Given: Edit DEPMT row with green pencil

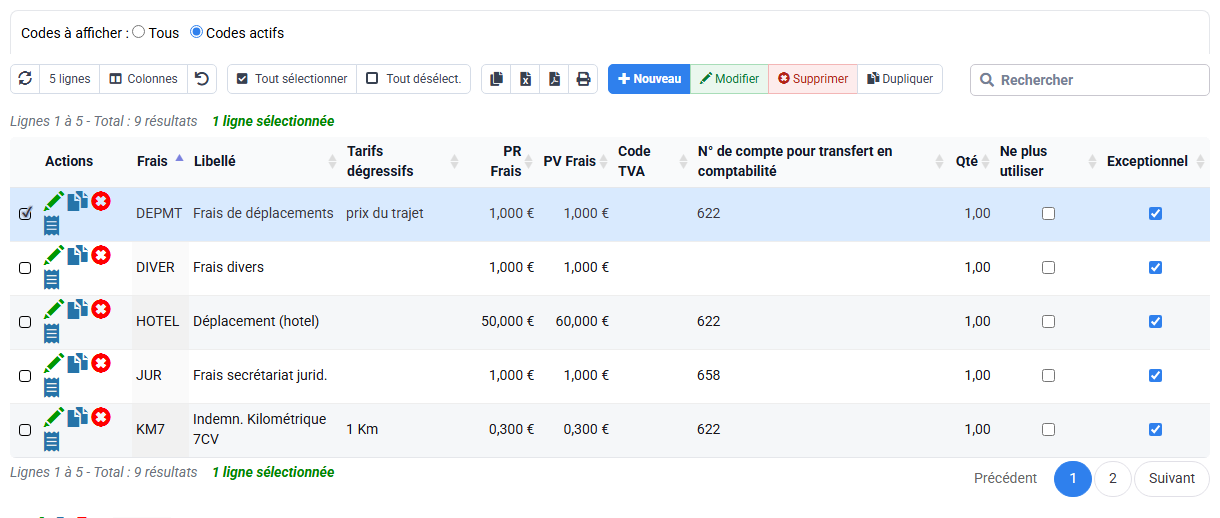Looking at the screenshot, I should [x=54, y=201].
